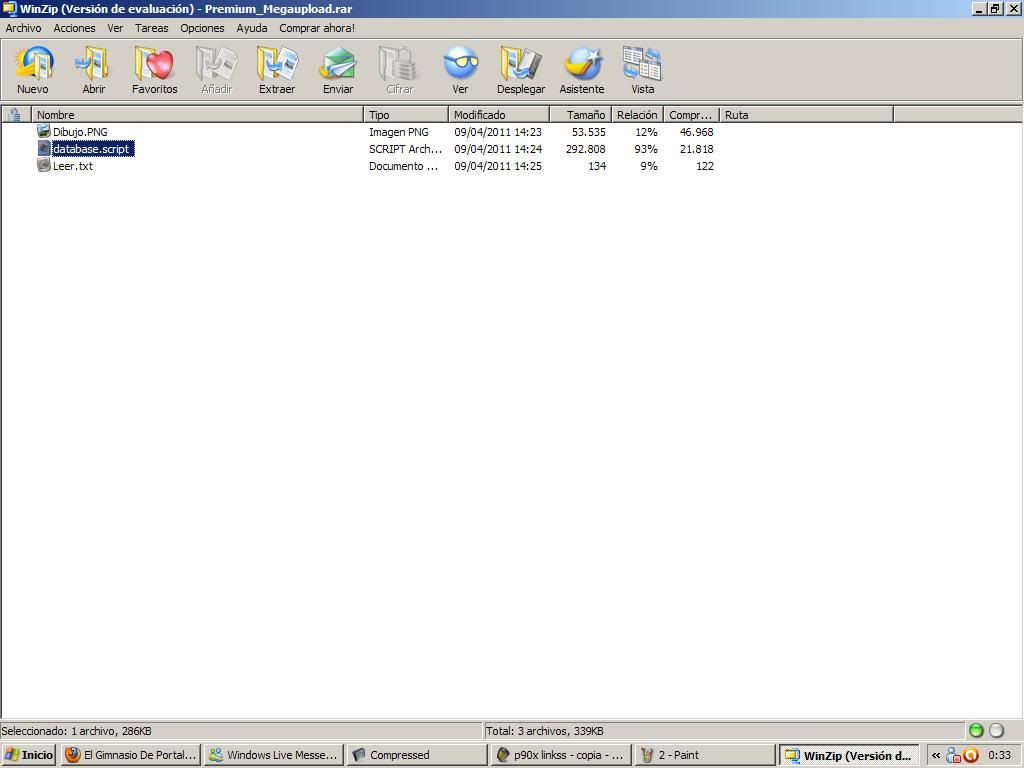Open the Tareas menu
This screenshot has height=768, width=1024.
point(152,28)
